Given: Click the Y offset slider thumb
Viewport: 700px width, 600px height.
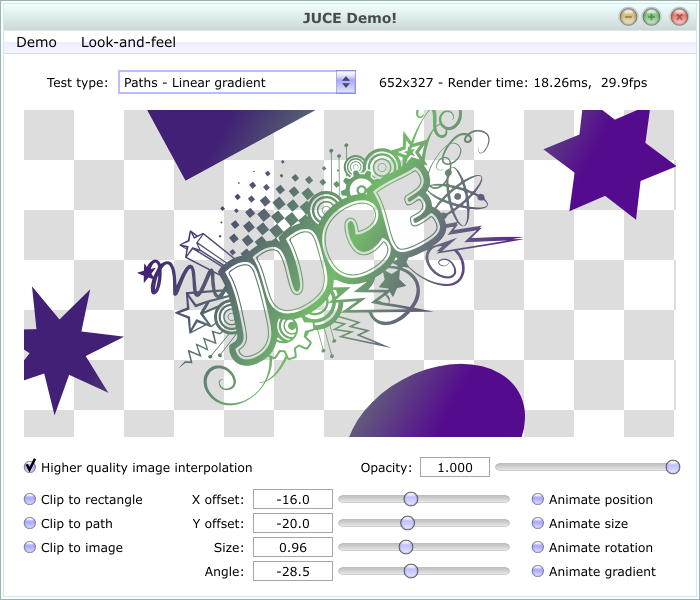Looking at the screenshot, I should click(x=407, y=523).
